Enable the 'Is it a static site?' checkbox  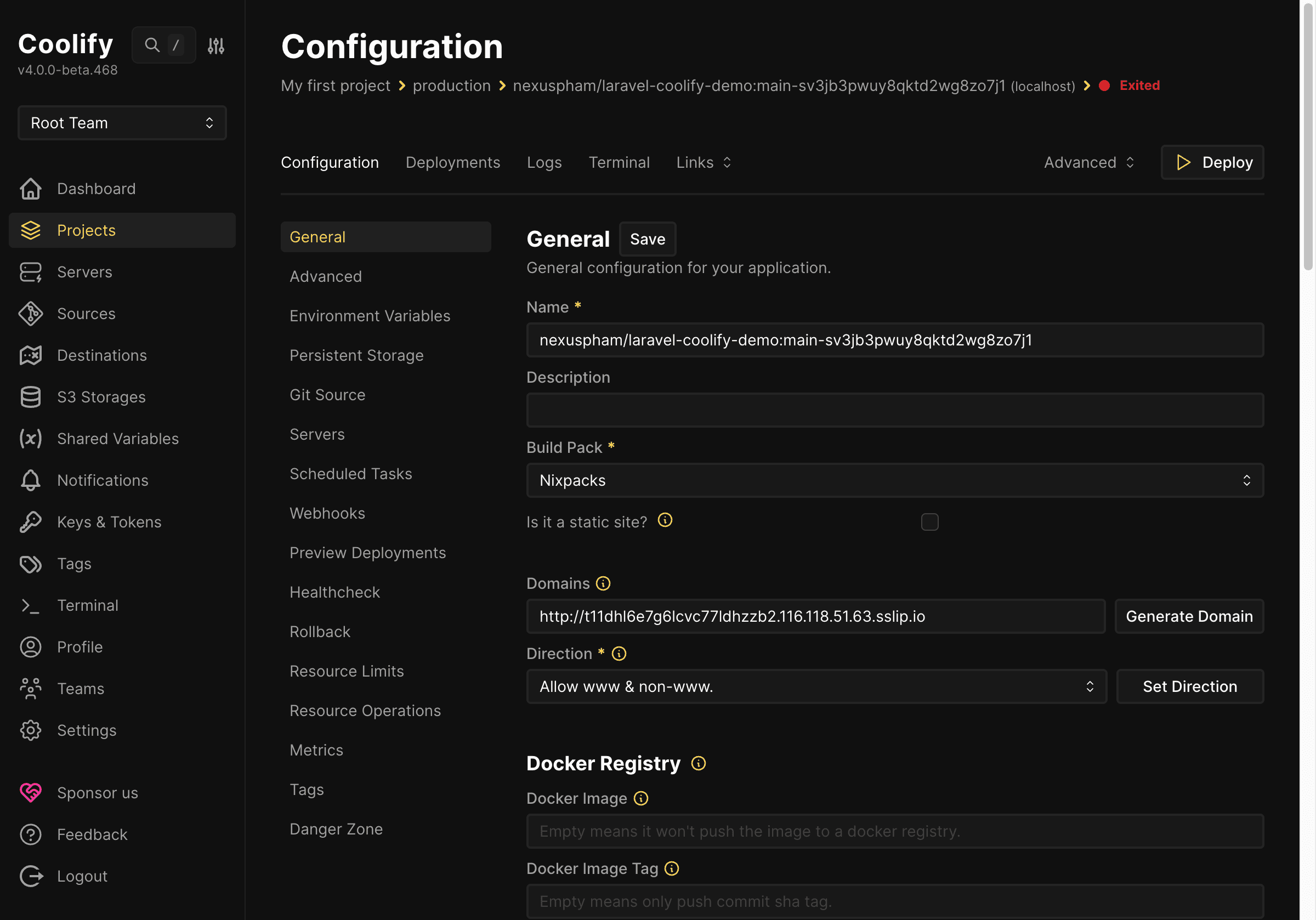[929, 522]
